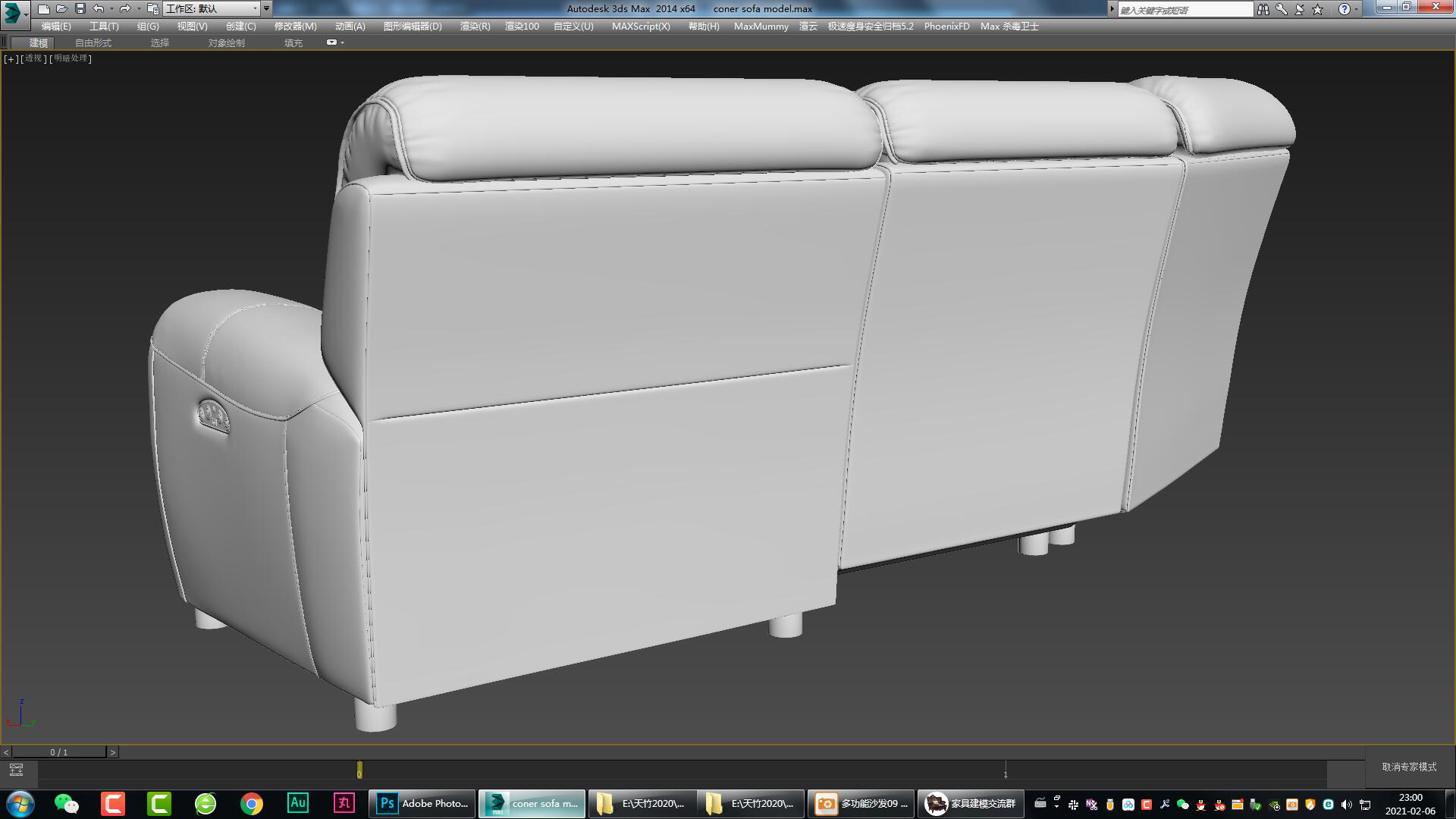Click the animation time slider handle
1456x819 pixels.
[359, 769]
